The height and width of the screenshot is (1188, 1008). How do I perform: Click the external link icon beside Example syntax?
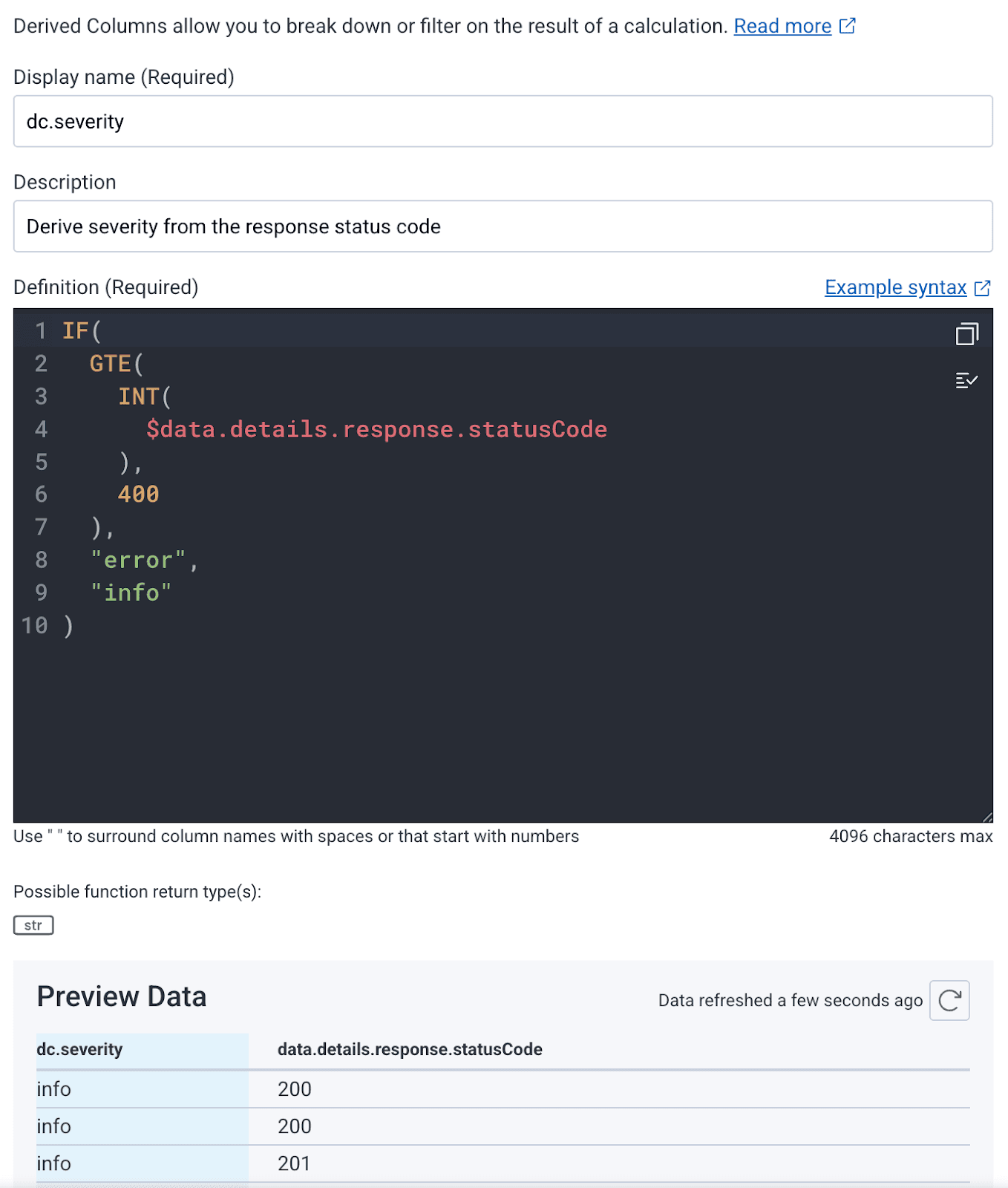coord(983,288)
